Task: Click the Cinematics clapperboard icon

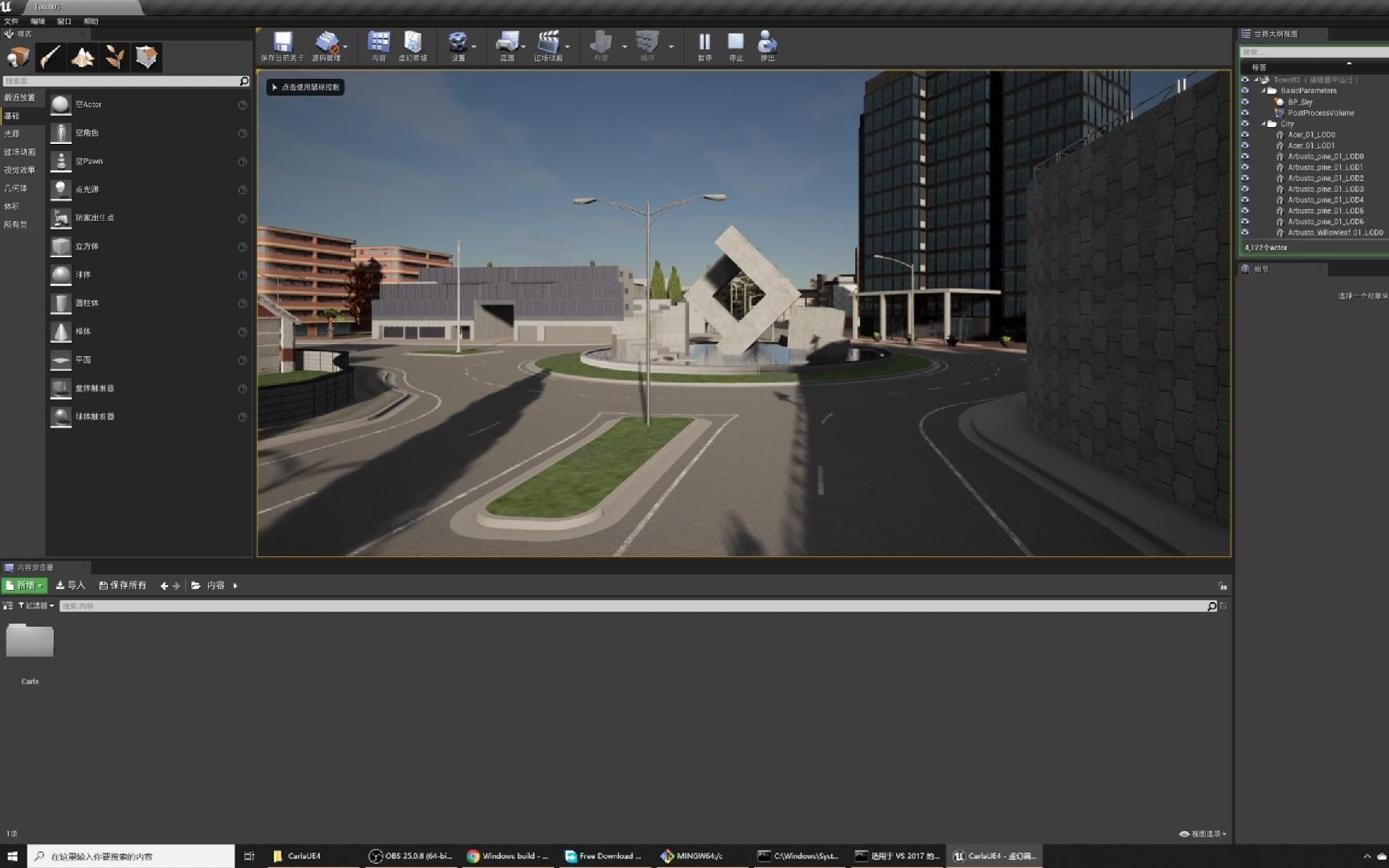Action: tap(548, 45)
